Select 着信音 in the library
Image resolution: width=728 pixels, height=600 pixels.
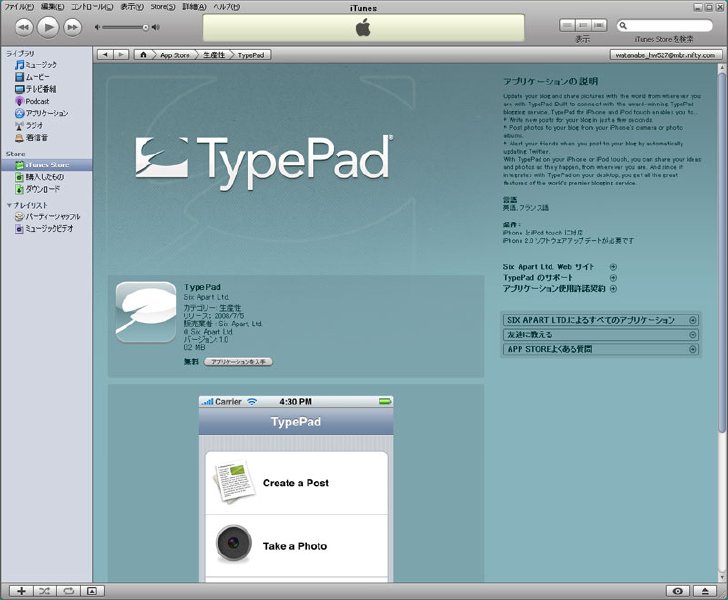[x=31, y=137]
